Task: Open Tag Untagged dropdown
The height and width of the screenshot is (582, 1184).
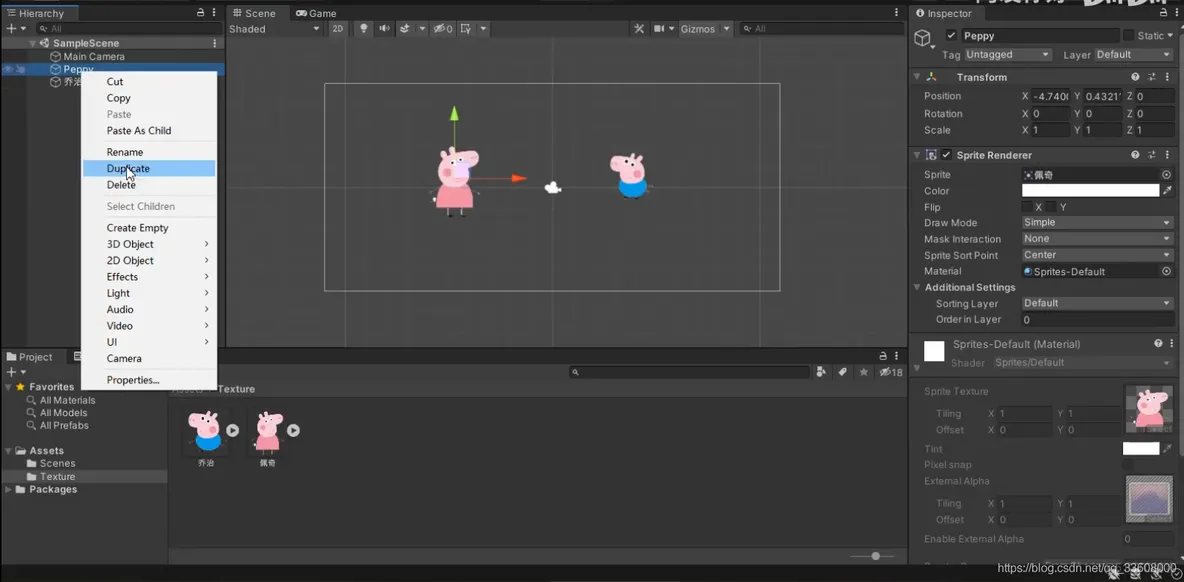Action: [1008, 54]
